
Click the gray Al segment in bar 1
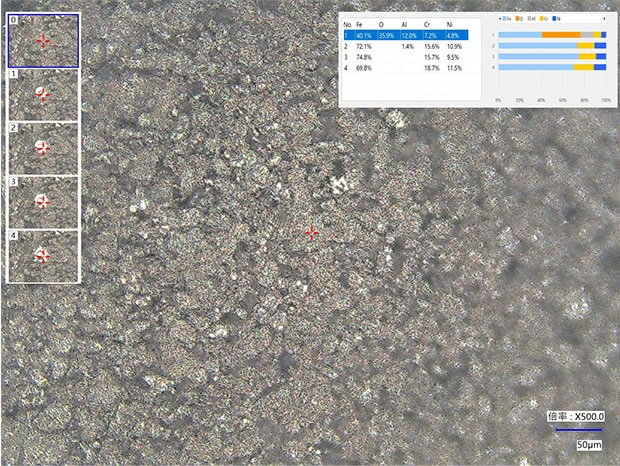[587, 35]
